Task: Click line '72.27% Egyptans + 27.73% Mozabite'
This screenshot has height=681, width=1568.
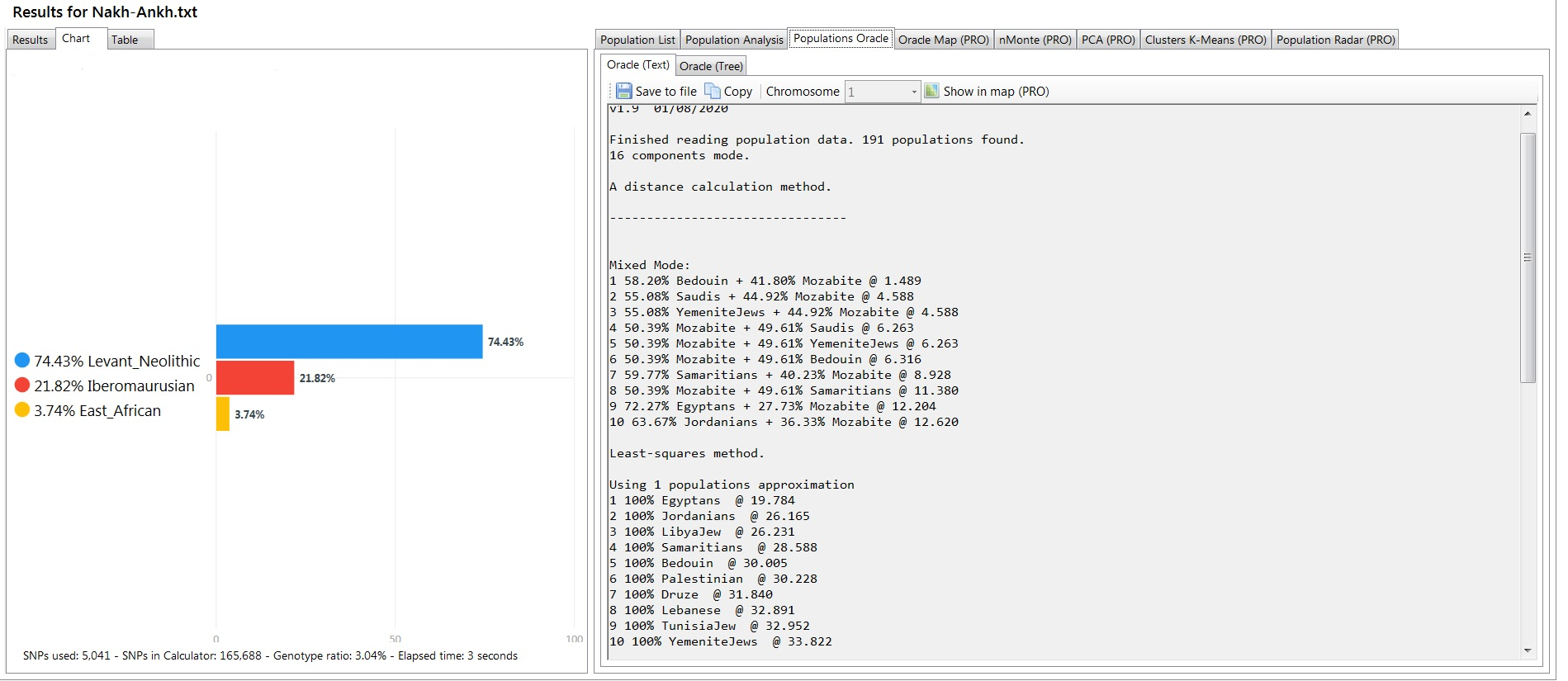Action: pos(773,406)
